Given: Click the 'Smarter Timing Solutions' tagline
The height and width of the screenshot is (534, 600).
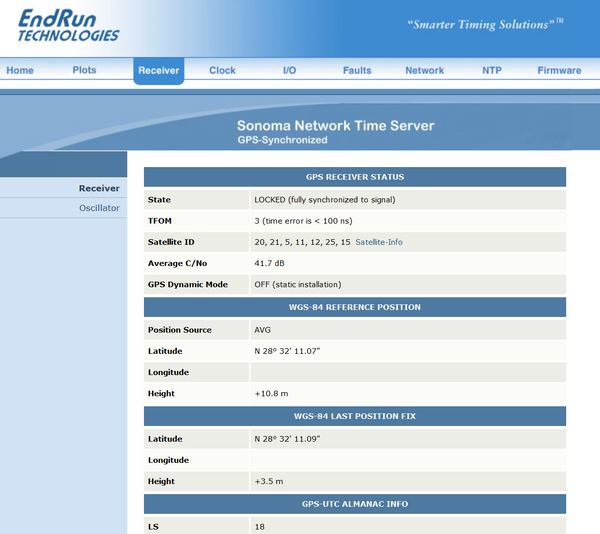Looking at the screenshot, I should (485, 24).
